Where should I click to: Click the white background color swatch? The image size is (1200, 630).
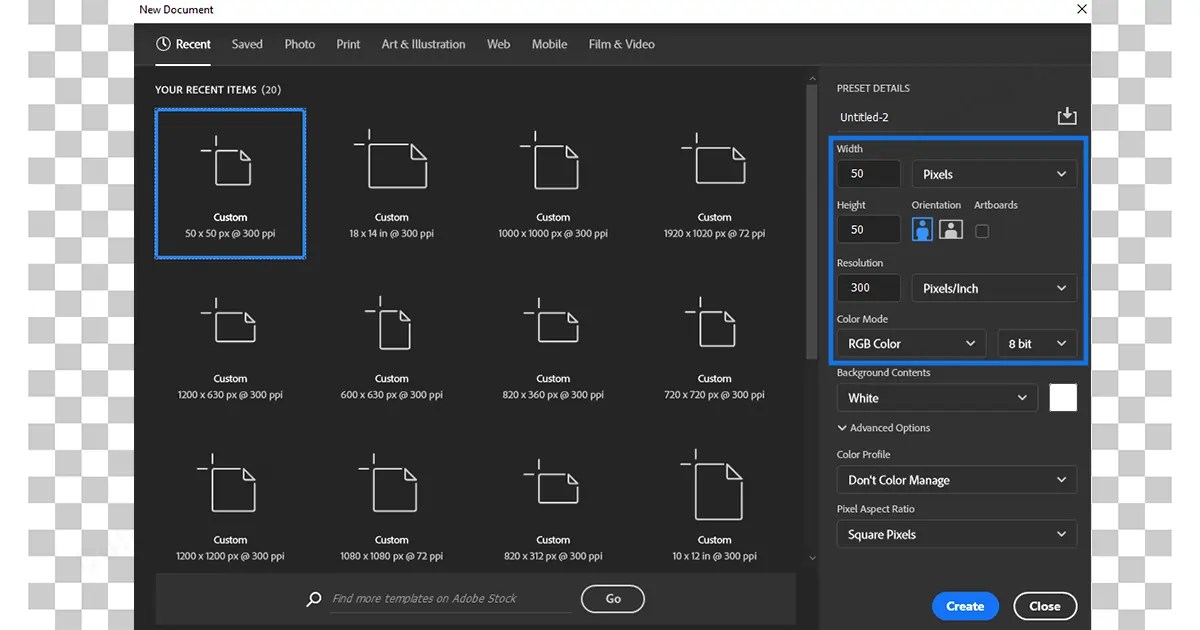click(x=1062, y=397)
